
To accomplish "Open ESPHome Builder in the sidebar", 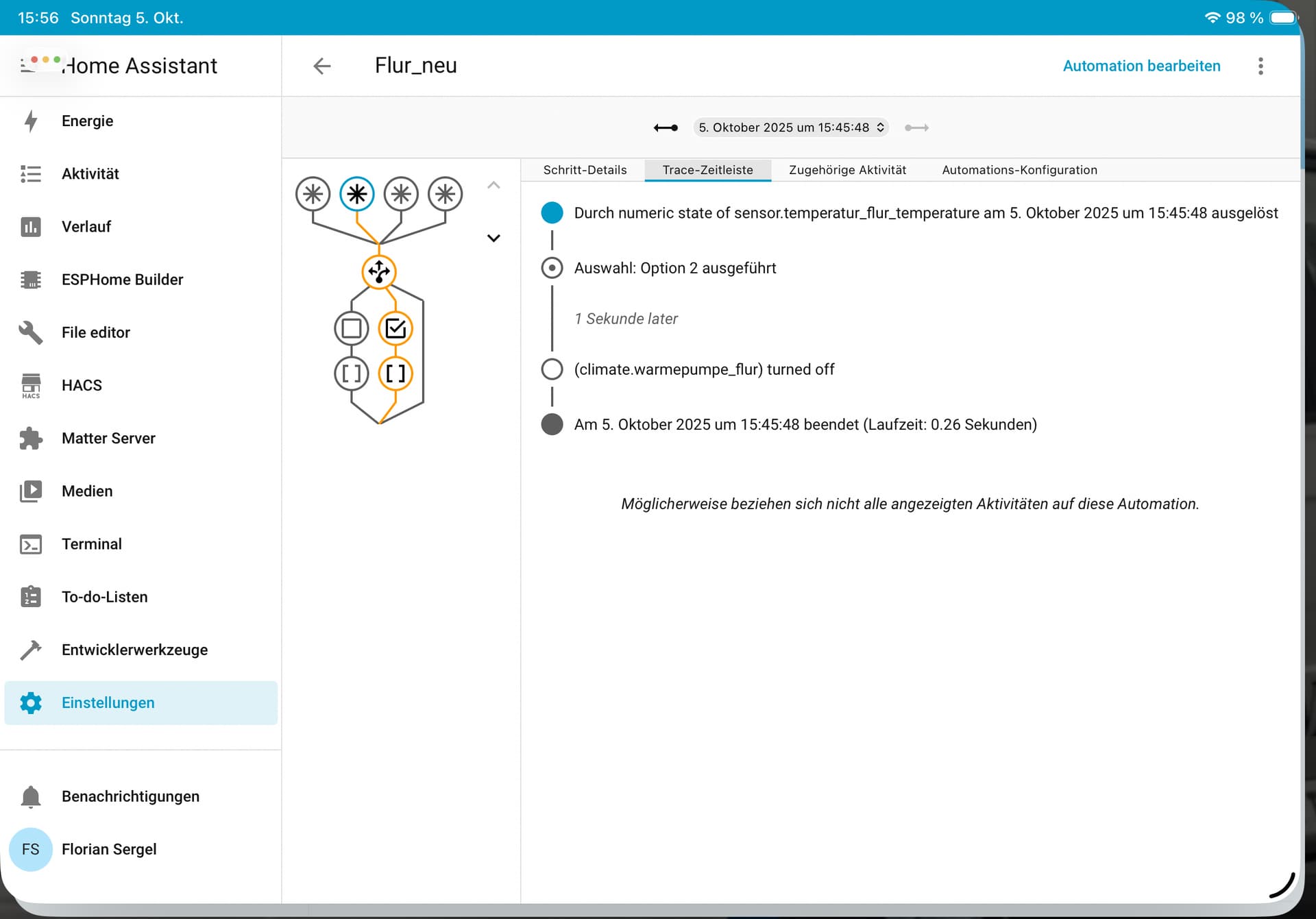I will (122, 280).
